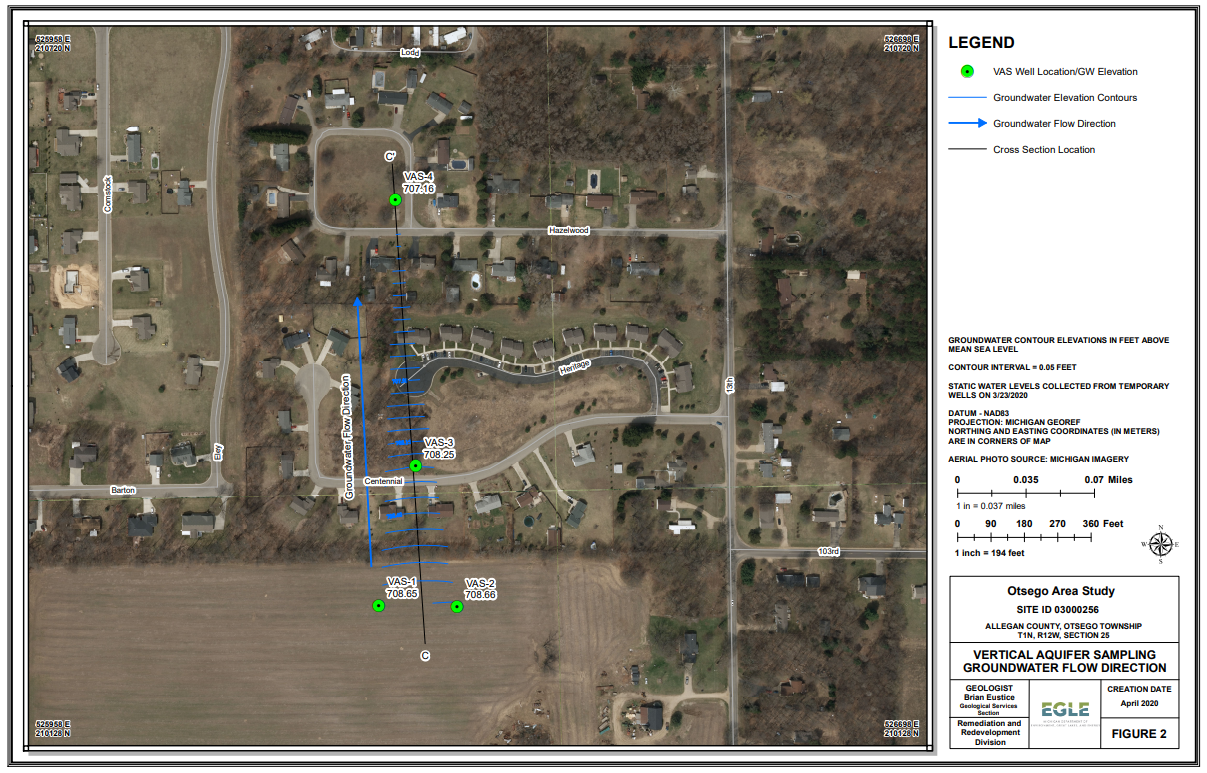Click the VAS-4 green well marker
Viewport: 1207px width, 773px height.
[395, 200]
